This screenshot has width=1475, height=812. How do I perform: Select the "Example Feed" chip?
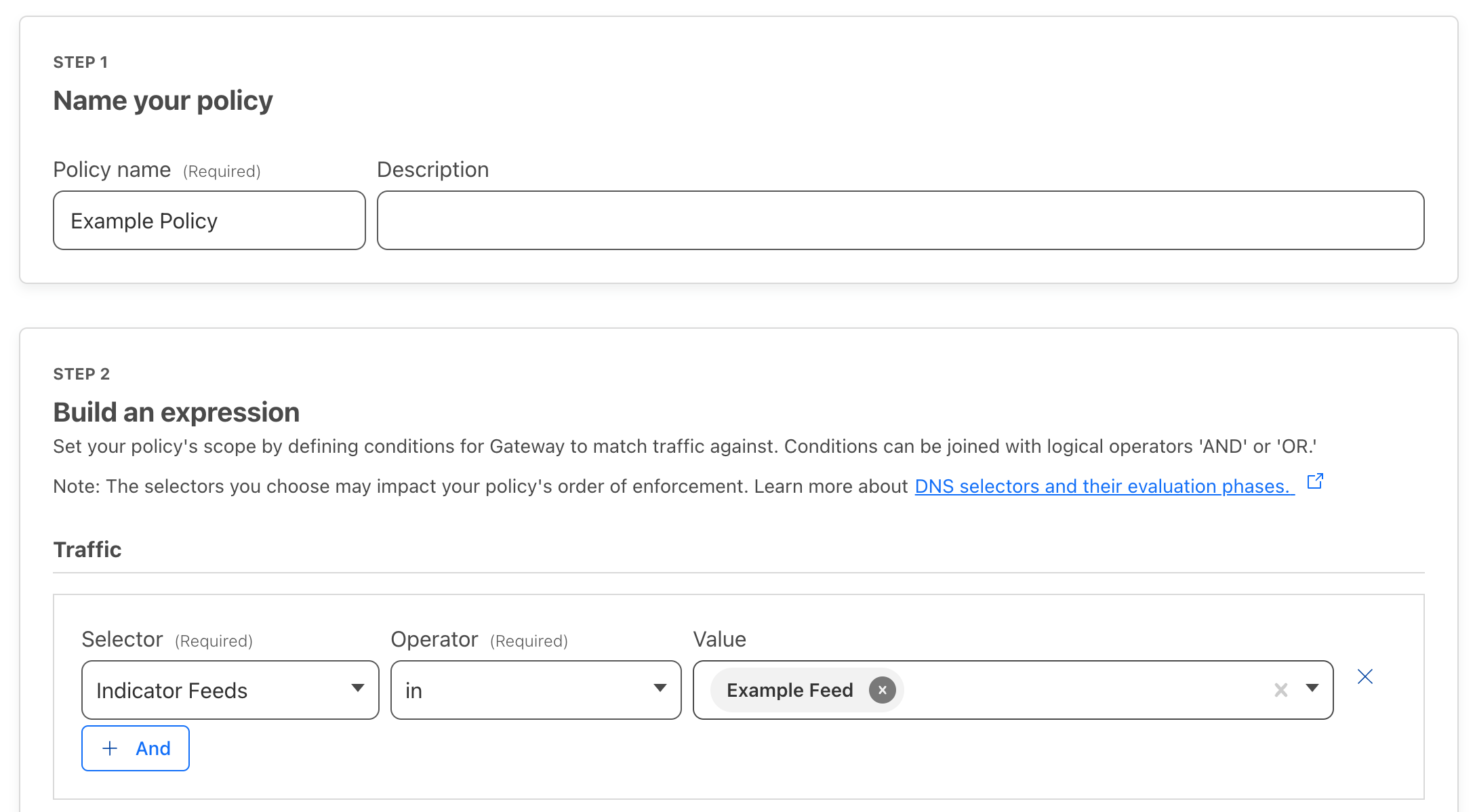[x=790, y=690]
